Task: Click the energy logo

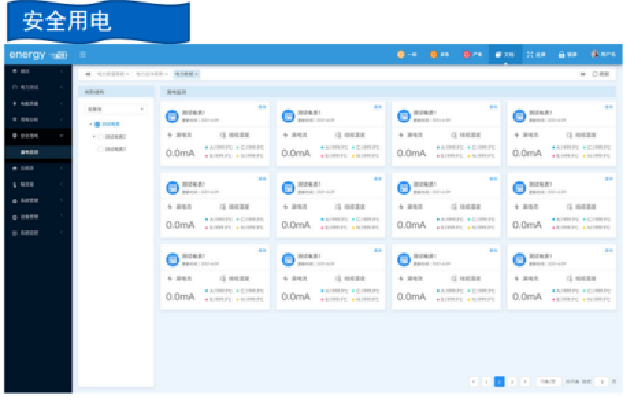Action: pos(38,55)
